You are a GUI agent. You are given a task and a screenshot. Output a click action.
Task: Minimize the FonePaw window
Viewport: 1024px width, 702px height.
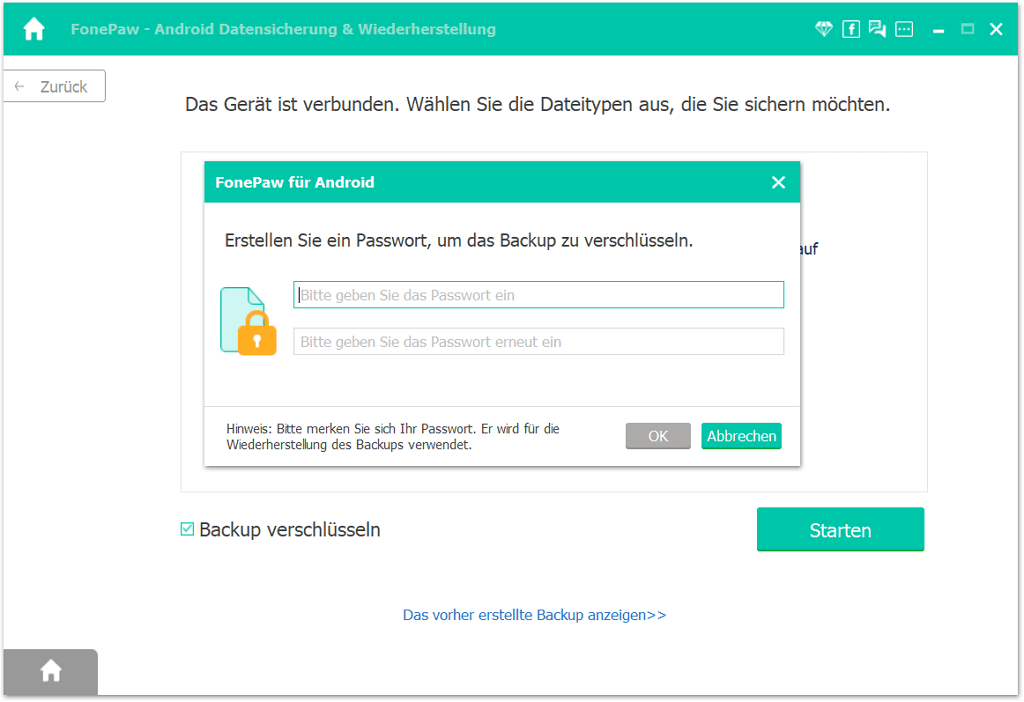click(938, 30)
